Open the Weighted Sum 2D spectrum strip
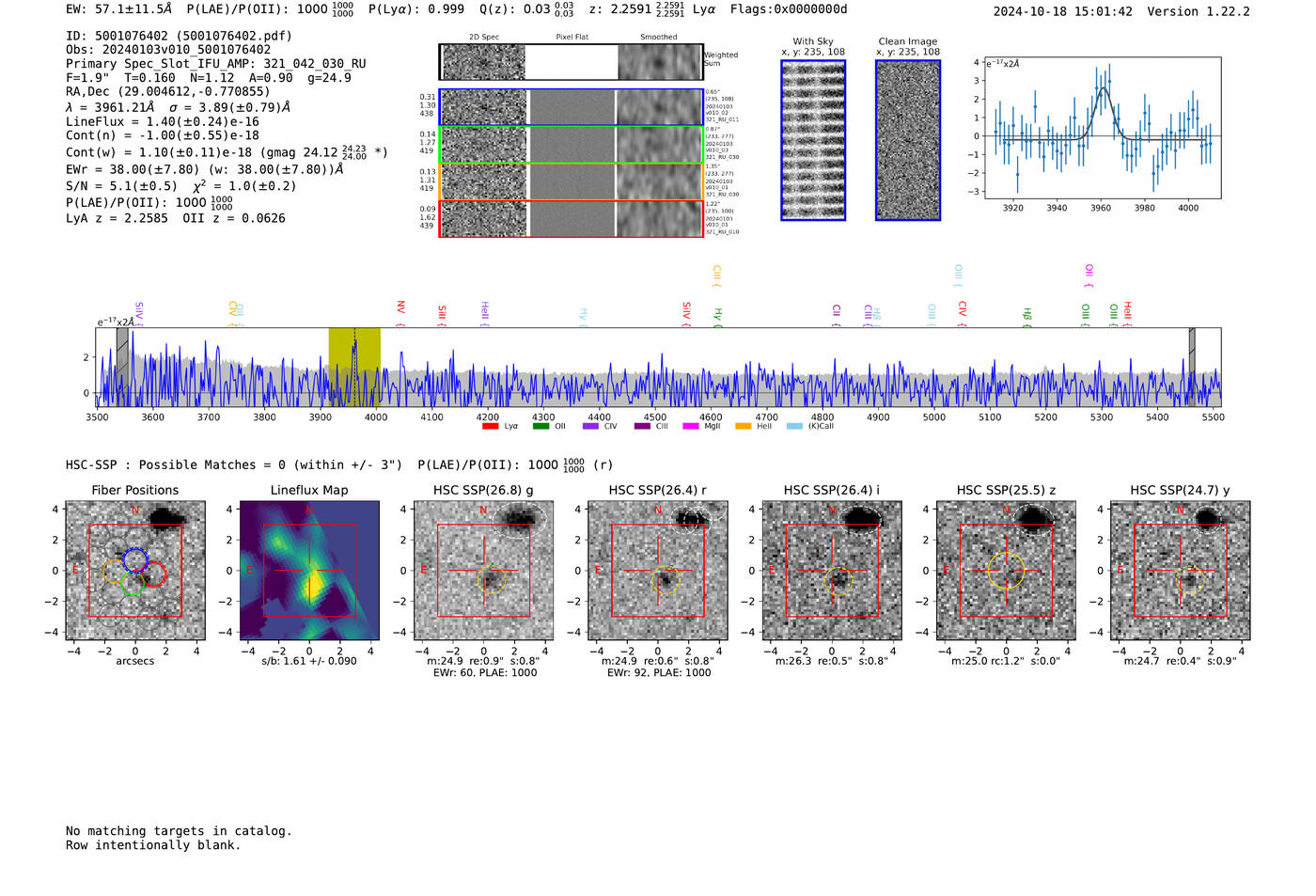 tap(571, 62)
